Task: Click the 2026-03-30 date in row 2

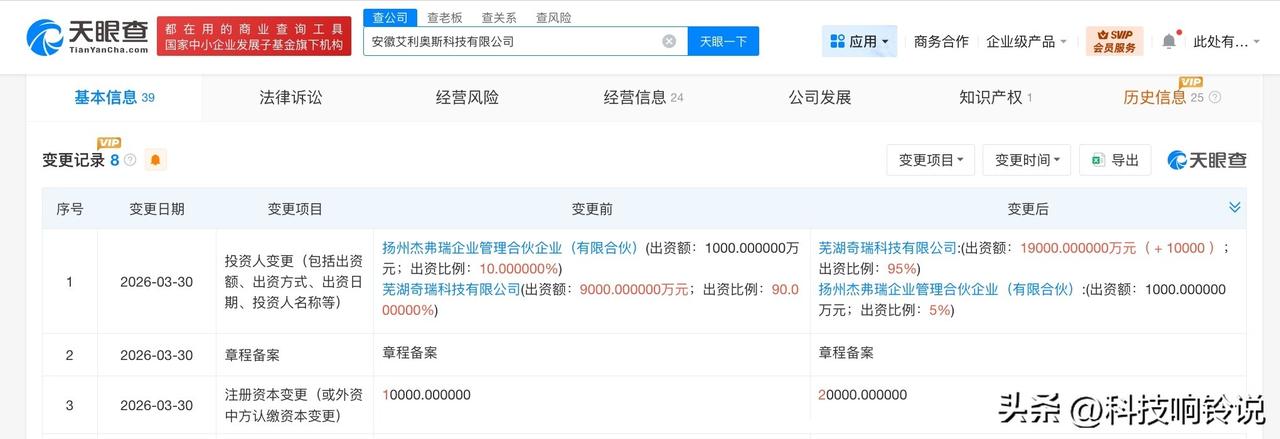Action: 156,355
